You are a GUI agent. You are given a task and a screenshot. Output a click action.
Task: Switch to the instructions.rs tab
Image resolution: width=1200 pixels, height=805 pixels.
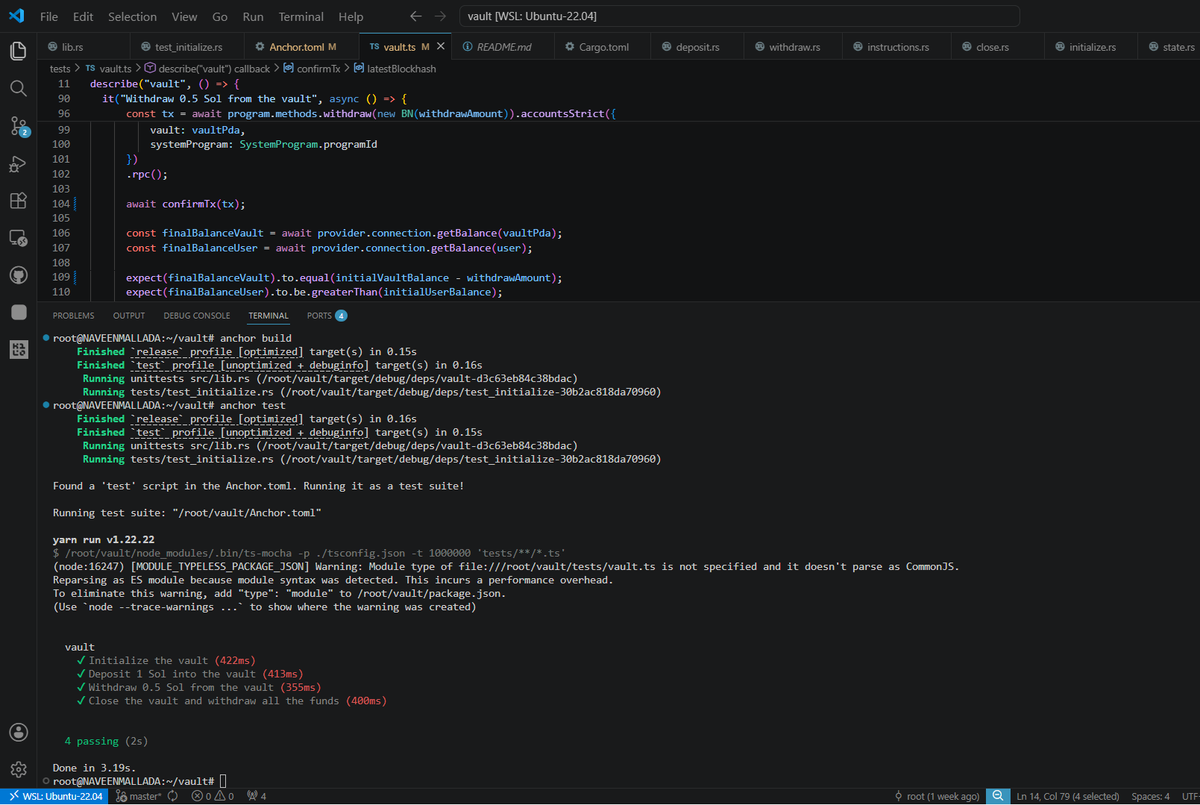[x=898, y=47]
